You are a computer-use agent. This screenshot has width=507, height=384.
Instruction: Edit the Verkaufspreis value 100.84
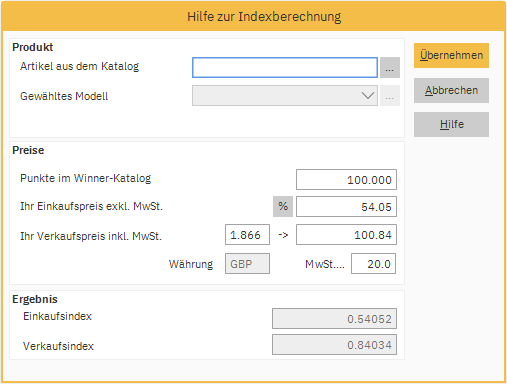pos(346,235)
